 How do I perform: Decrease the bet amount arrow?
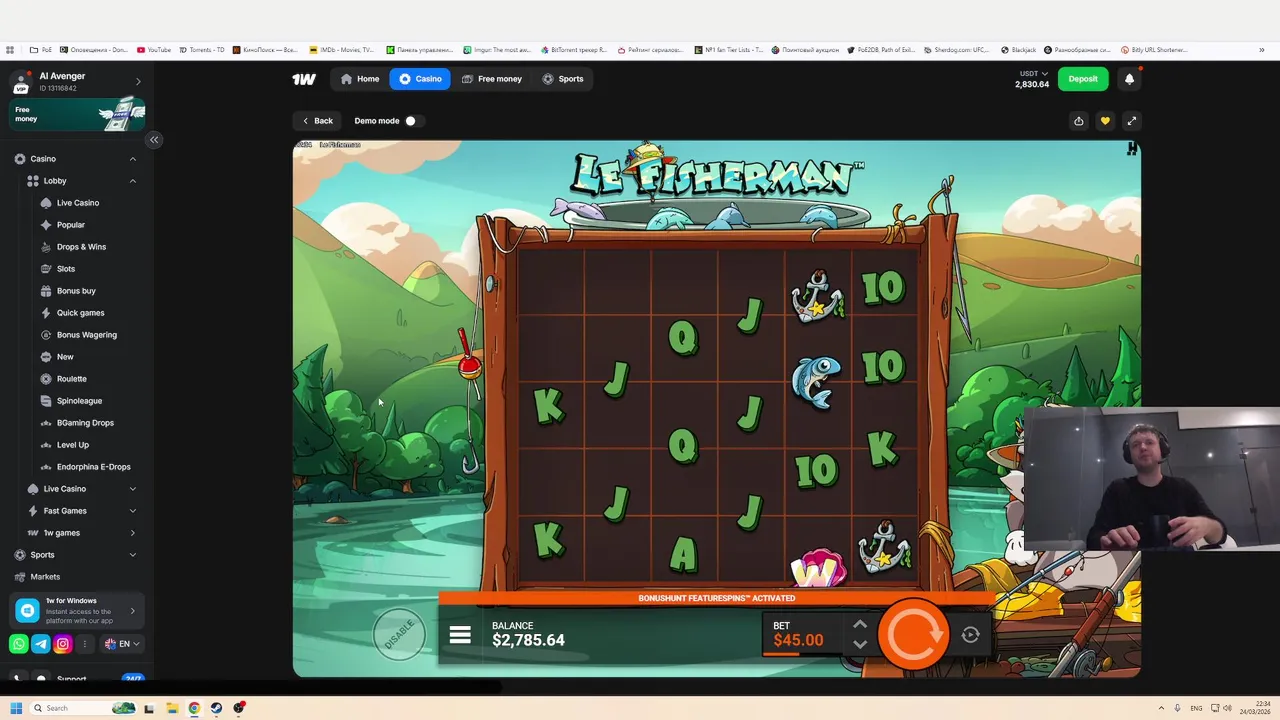(x=859, y=645)
